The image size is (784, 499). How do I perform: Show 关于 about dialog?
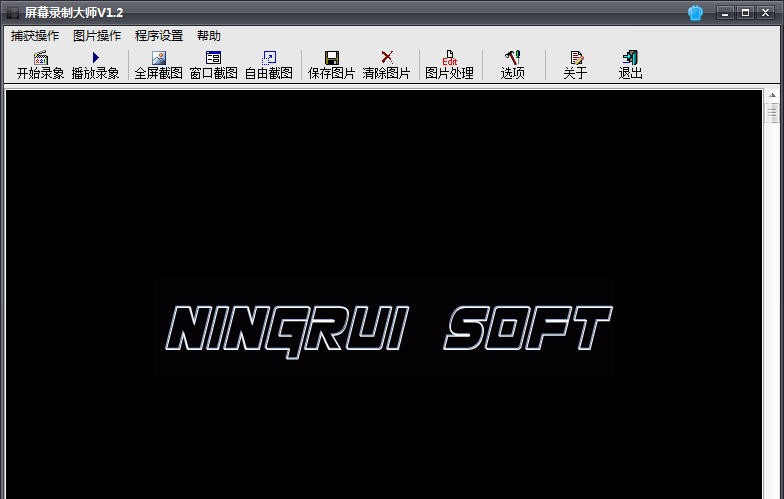pos(576,66)
